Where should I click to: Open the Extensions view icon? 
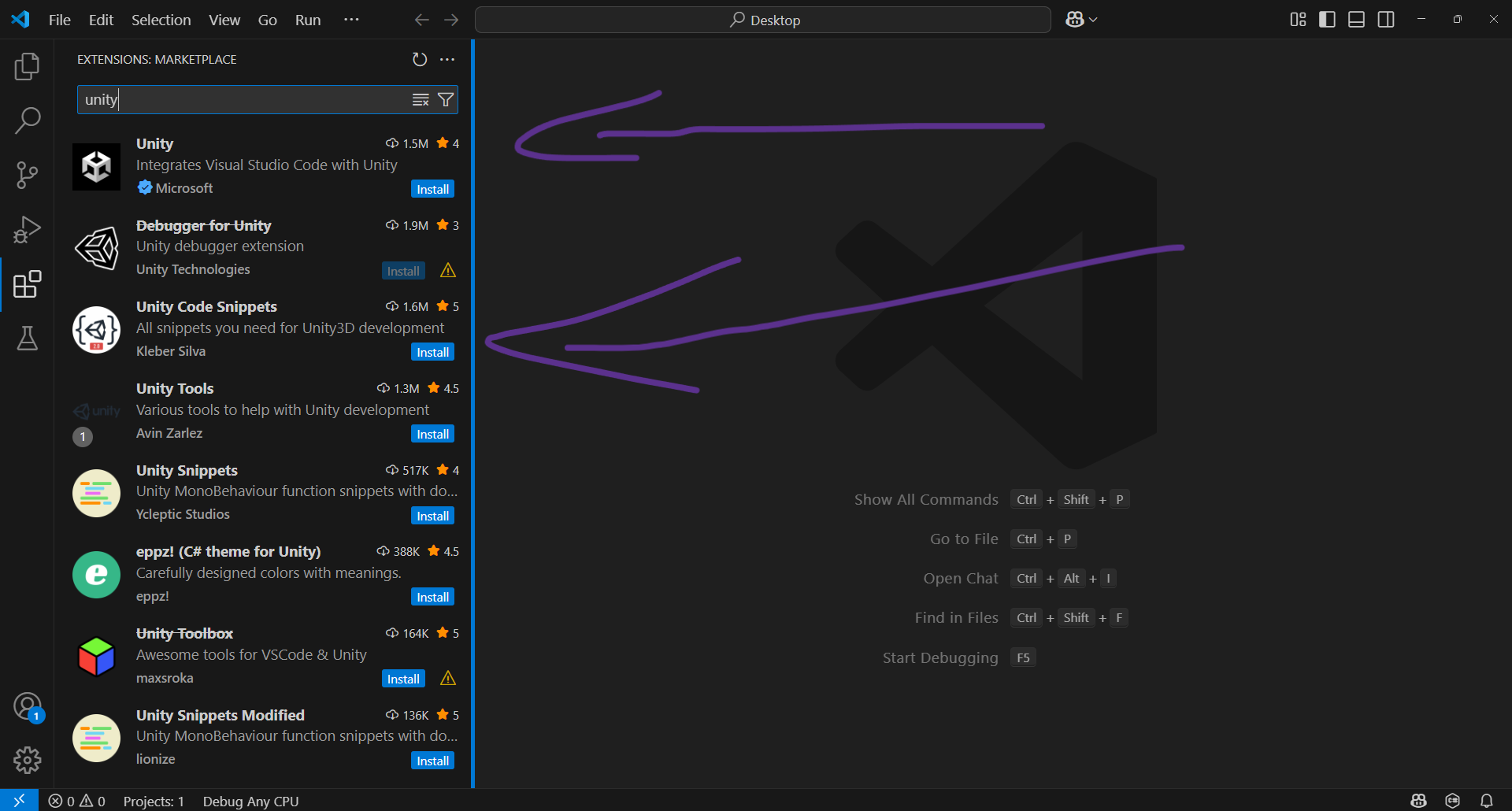pyautogui.click(x=27, y=284)
